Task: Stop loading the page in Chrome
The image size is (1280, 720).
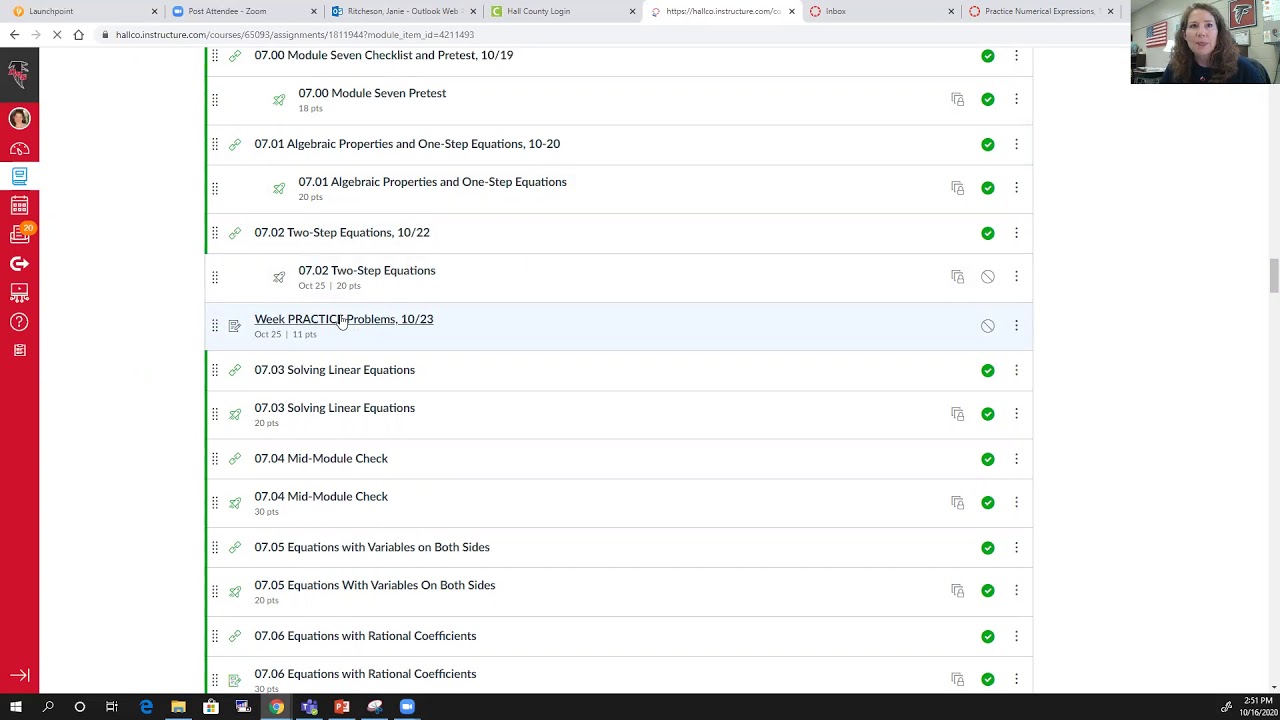Action: click(x=56, y=35)
